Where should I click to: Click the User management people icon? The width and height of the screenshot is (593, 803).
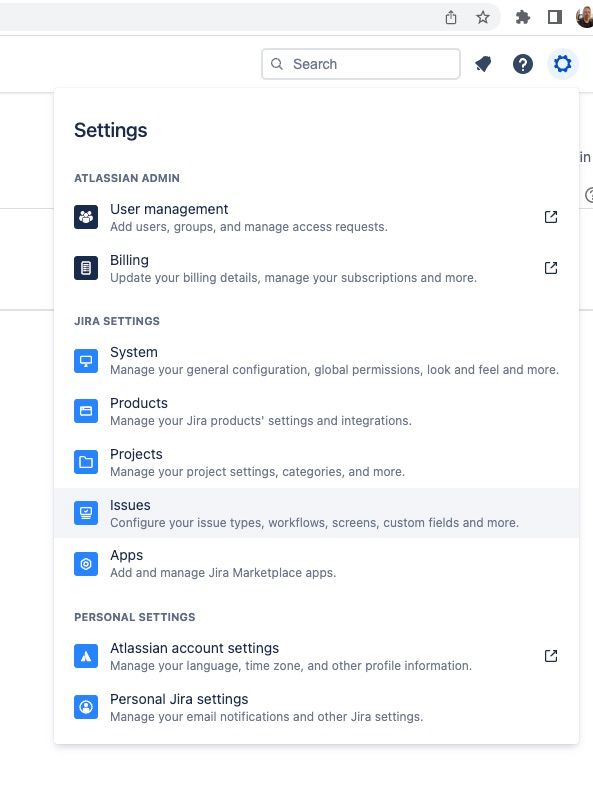[x=86, y=217]
